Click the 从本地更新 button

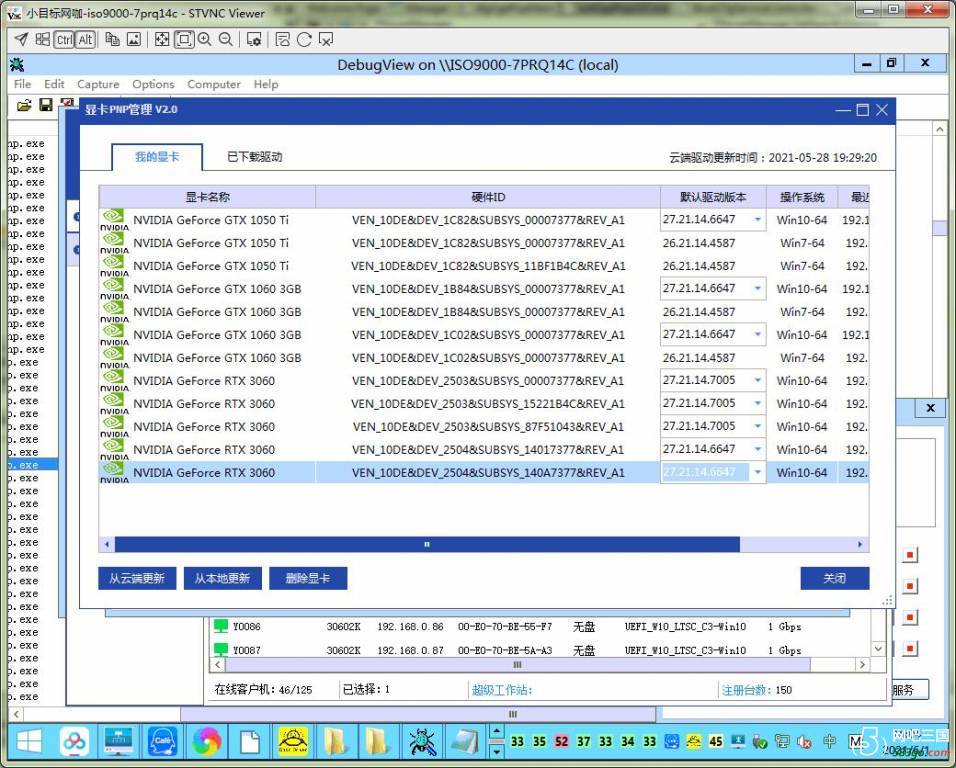pyautogui.click(x=223, y=578)
